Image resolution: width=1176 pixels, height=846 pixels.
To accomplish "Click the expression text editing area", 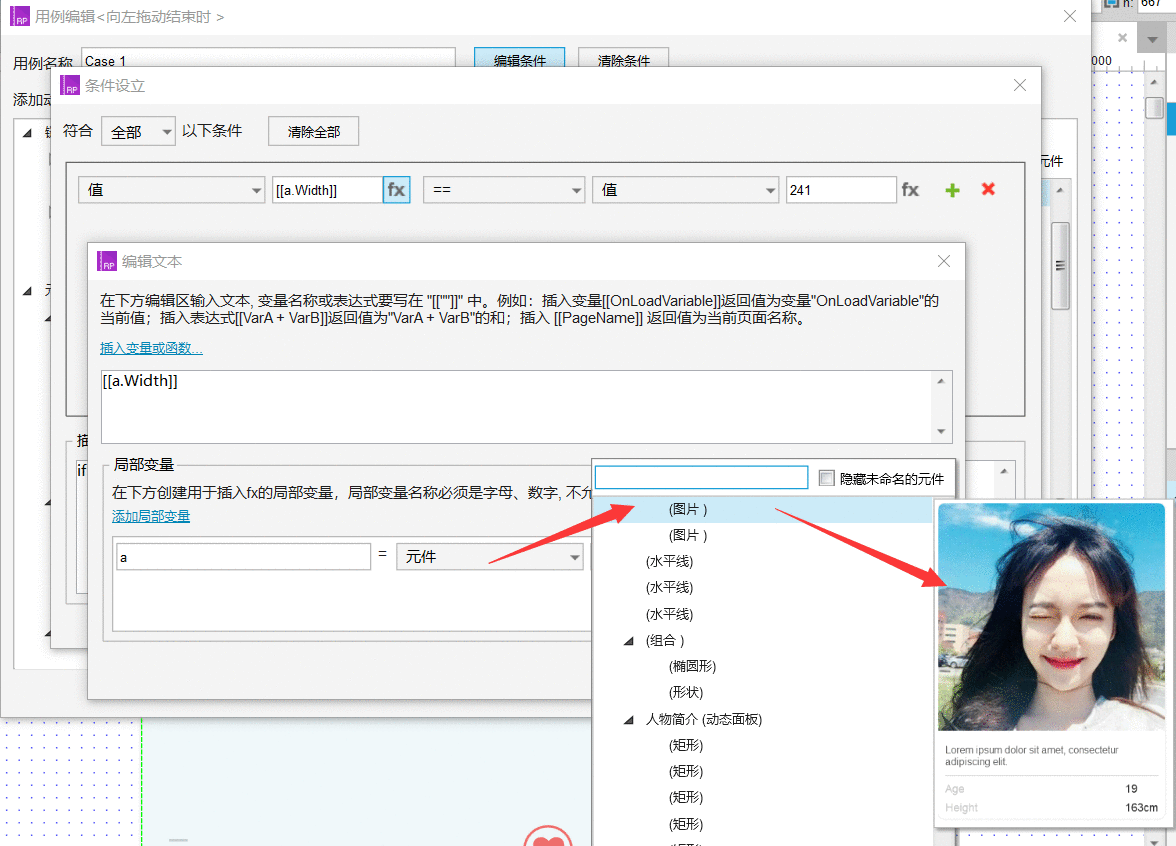I will tap(518, 406).
